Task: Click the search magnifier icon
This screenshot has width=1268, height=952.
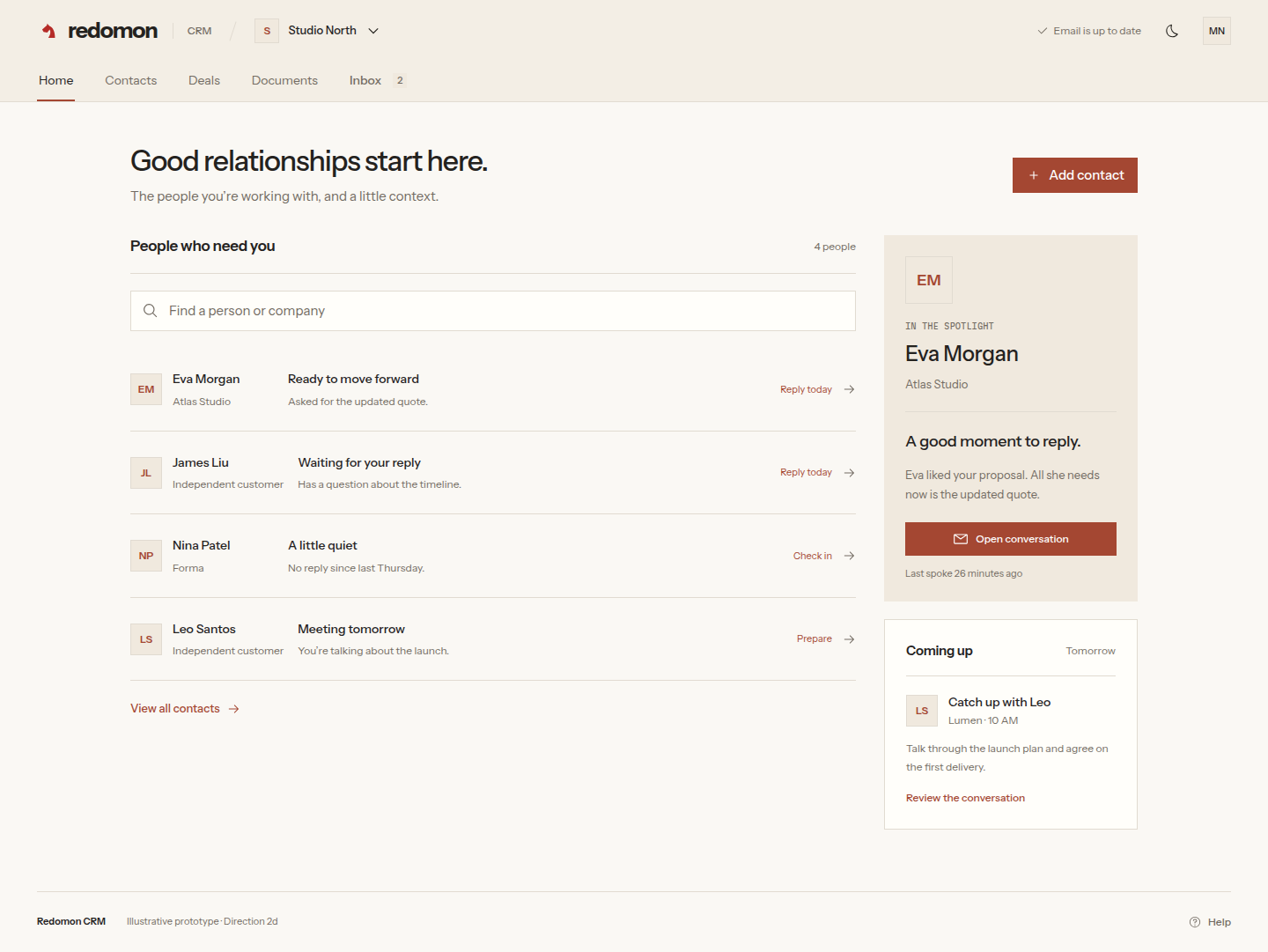Action: coord(151,311)
